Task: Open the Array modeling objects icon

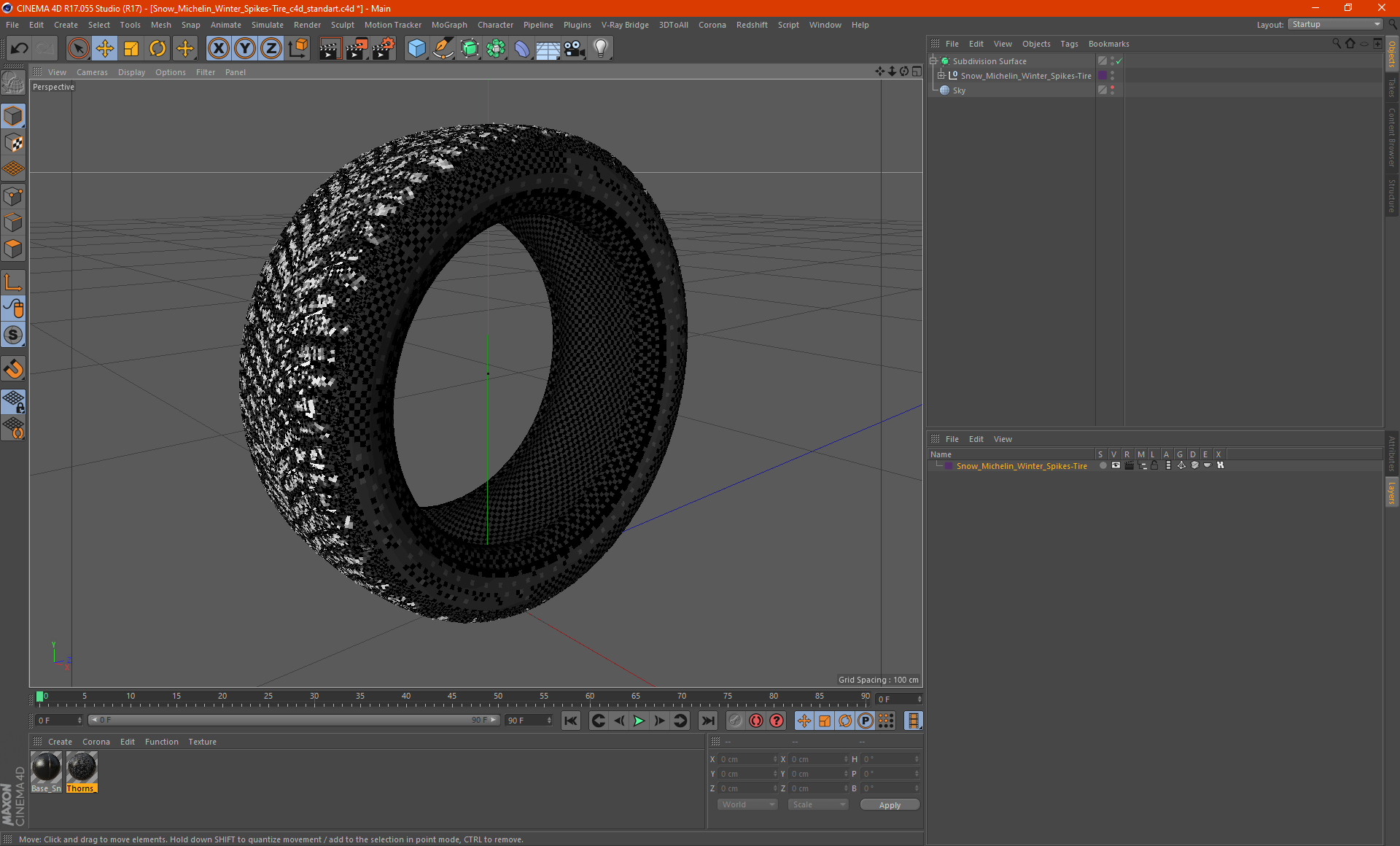Action: [496, 49]
